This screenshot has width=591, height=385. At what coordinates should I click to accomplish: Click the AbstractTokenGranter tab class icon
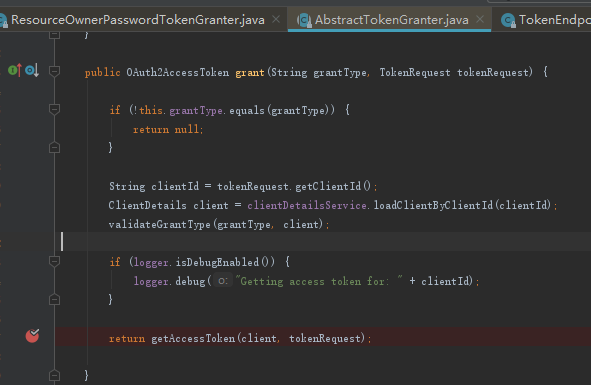(304, 20)
